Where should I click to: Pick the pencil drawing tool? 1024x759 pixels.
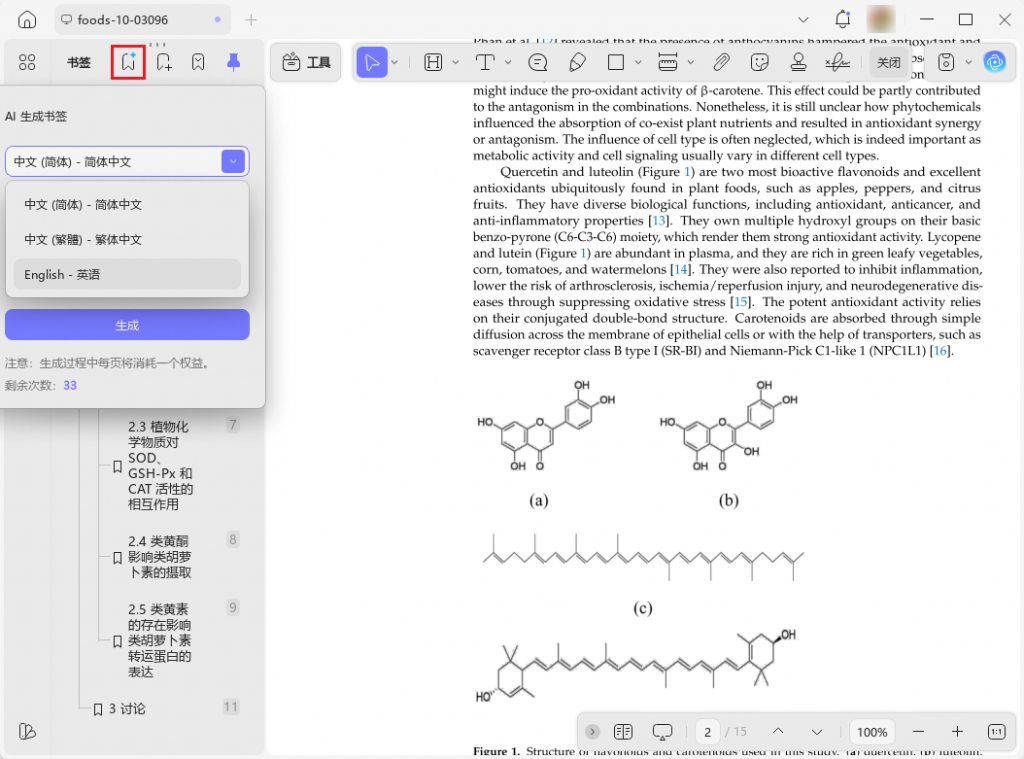(x=579, y=61)
